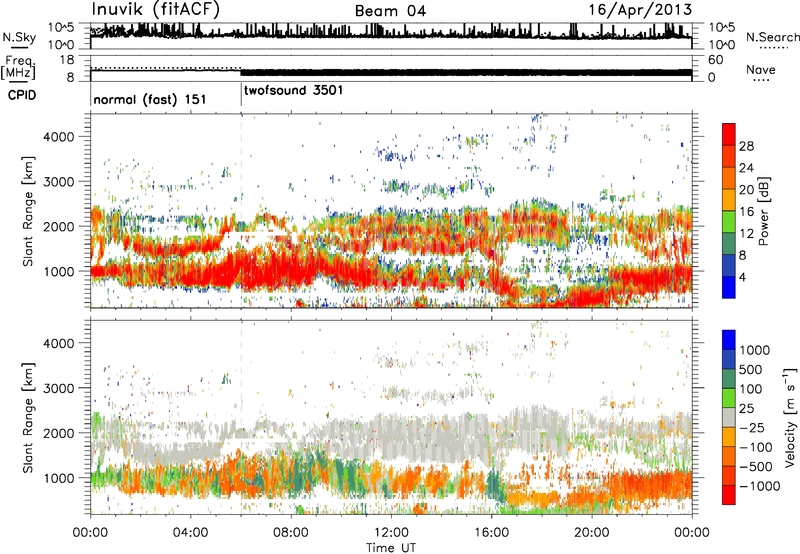Click the 'Nave' legend label
This screenshot has width=800, height=554.
click(761, 70)
